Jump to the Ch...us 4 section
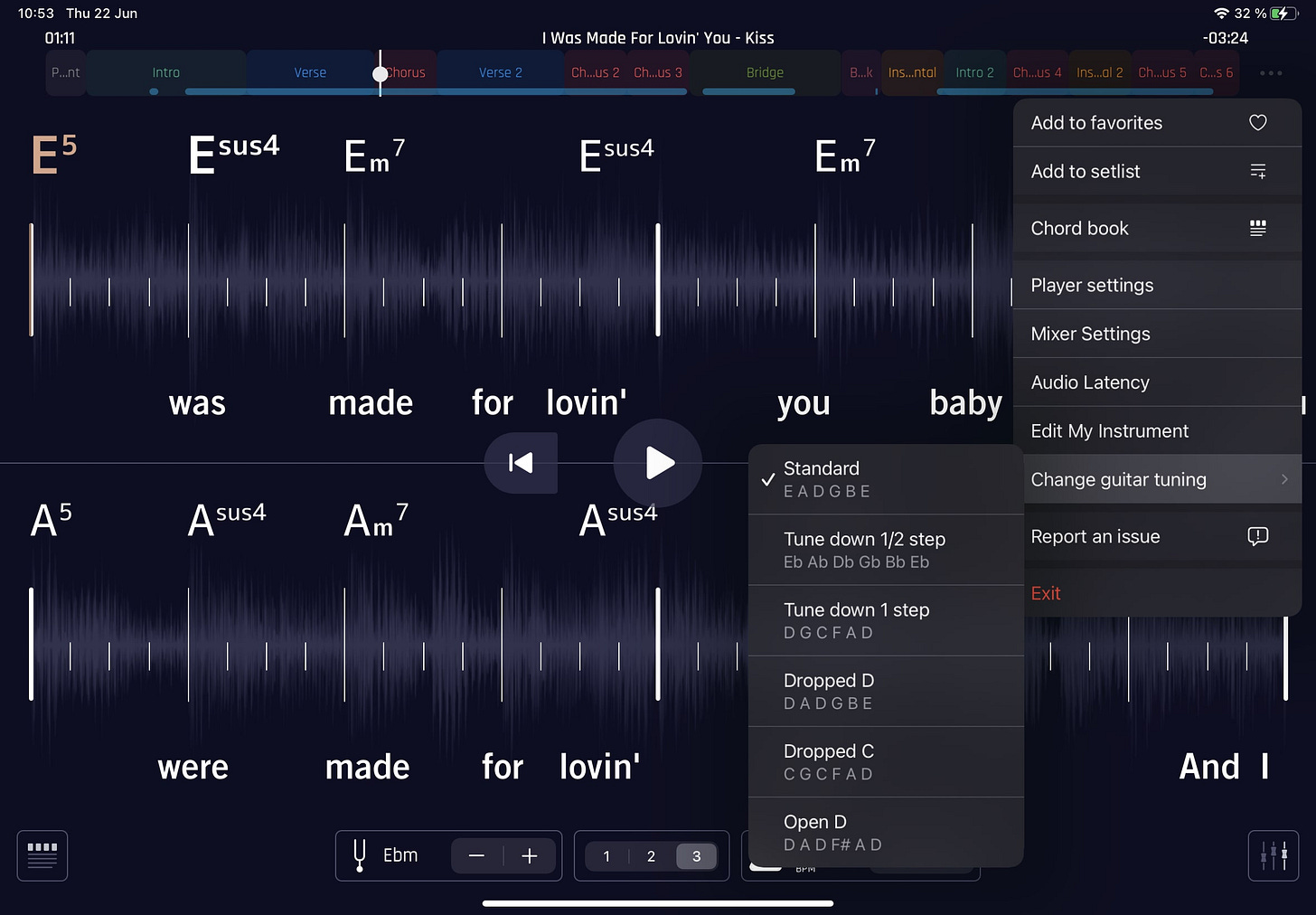Screen dimensions: 1316x915 tap(1037, 72)
